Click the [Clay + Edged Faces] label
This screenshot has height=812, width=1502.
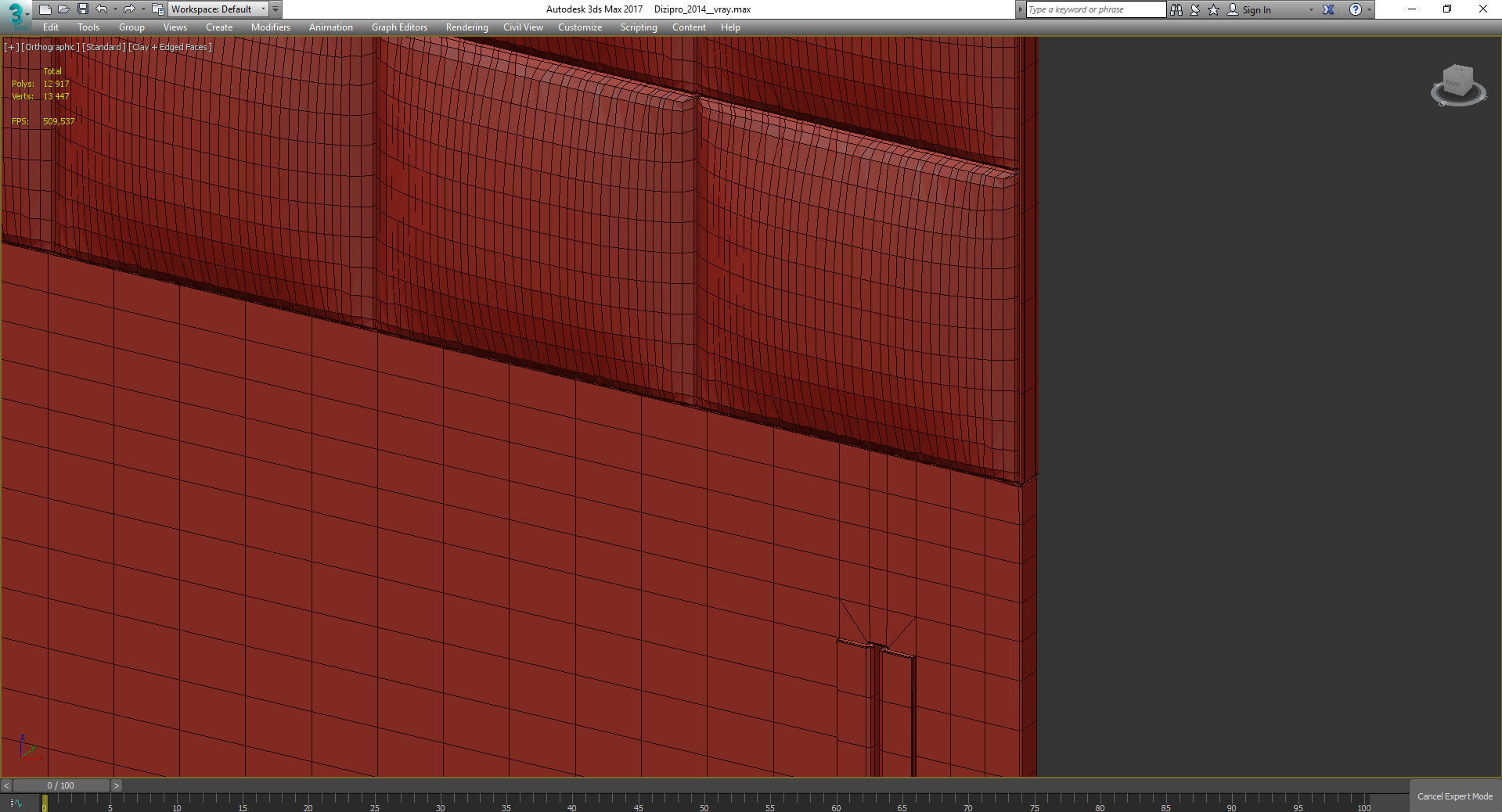coord(171,47)
